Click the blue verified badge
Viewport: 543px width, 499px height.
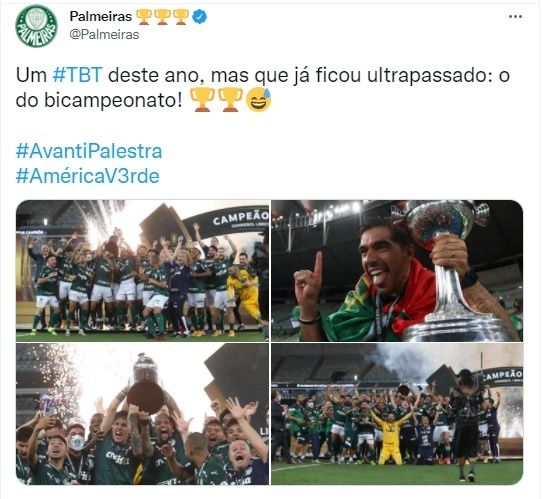(199, 17)
